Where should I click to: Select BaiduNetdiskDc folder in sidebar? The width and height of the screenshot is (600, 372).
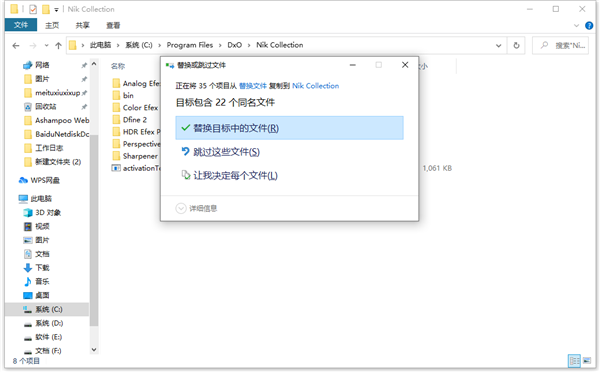[x=62, y=134]
